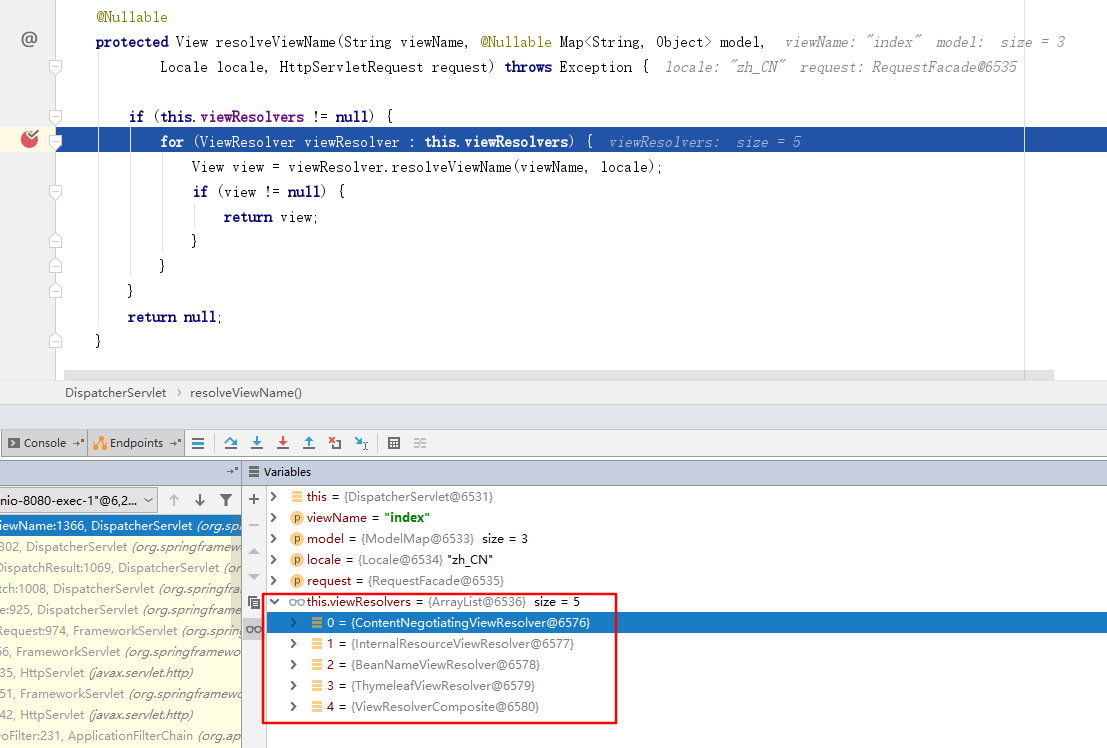The height and width of the screenshot is (748, 1107).
Task: Switch to the Endpoints tab
Action: (135, 443)
